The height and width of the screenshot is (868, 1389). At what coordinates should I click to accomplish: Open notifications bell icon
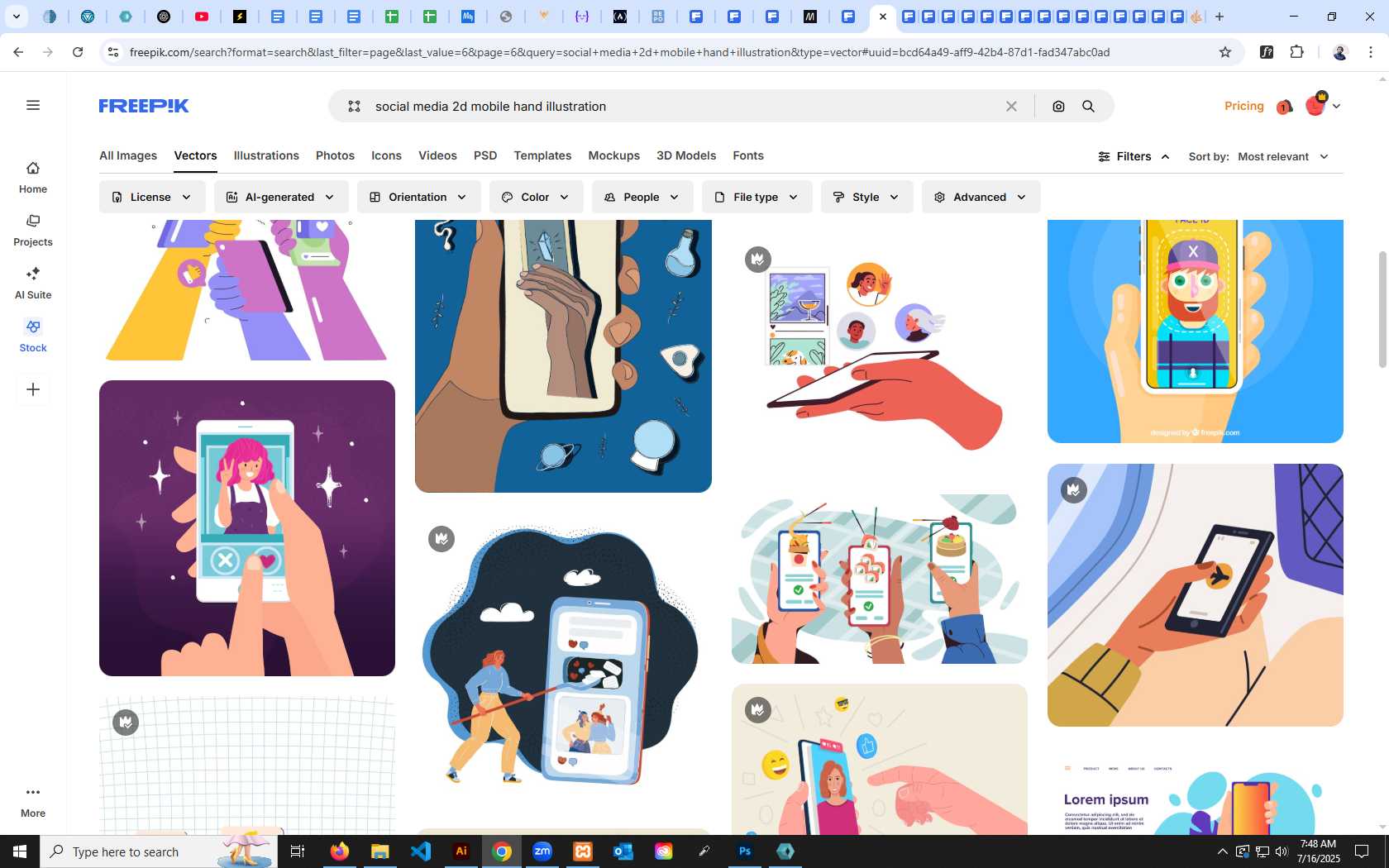[1284, 107]
